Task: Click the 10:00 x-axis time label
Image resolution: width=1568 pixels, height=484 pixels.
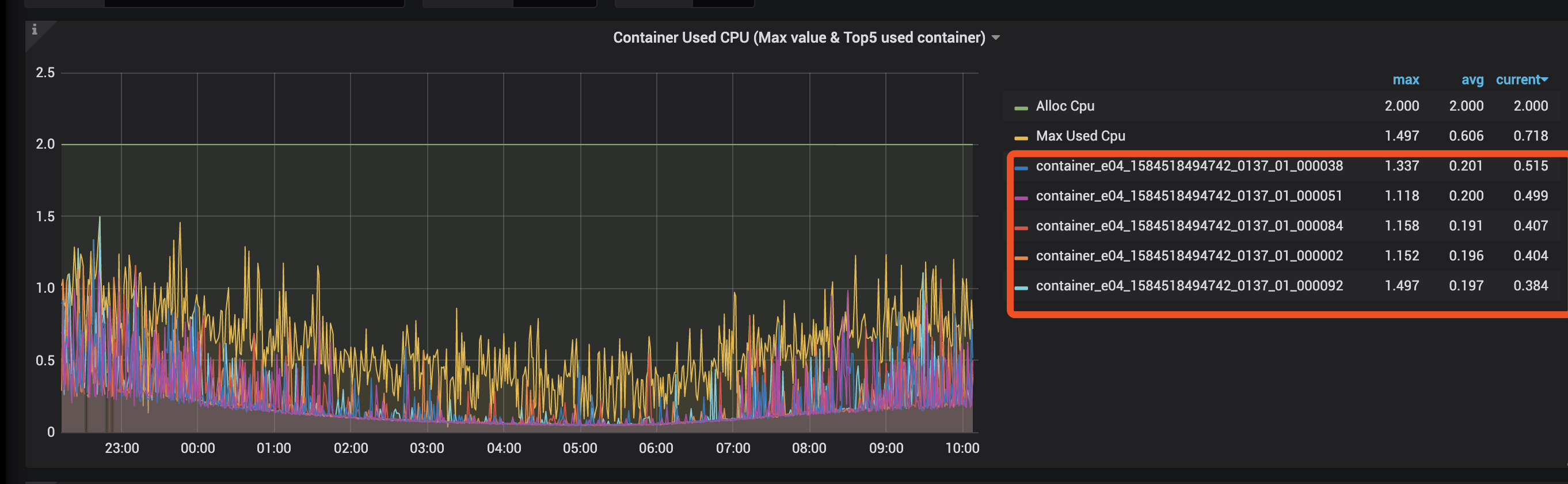Action: 962,448
